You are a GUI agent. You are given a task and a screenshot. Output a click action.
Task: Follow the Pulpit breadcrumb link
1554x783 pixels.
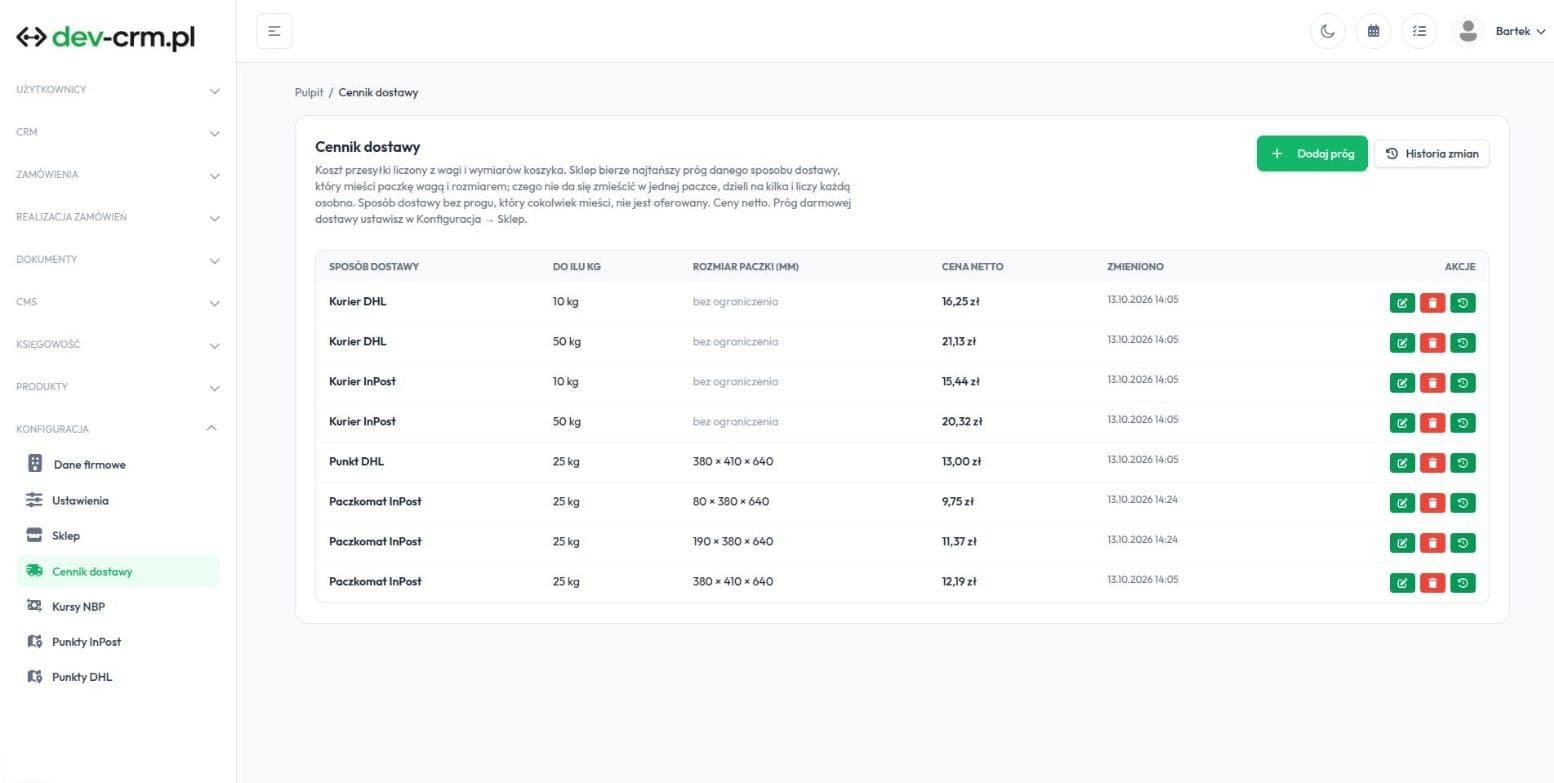tap(309, 93)
